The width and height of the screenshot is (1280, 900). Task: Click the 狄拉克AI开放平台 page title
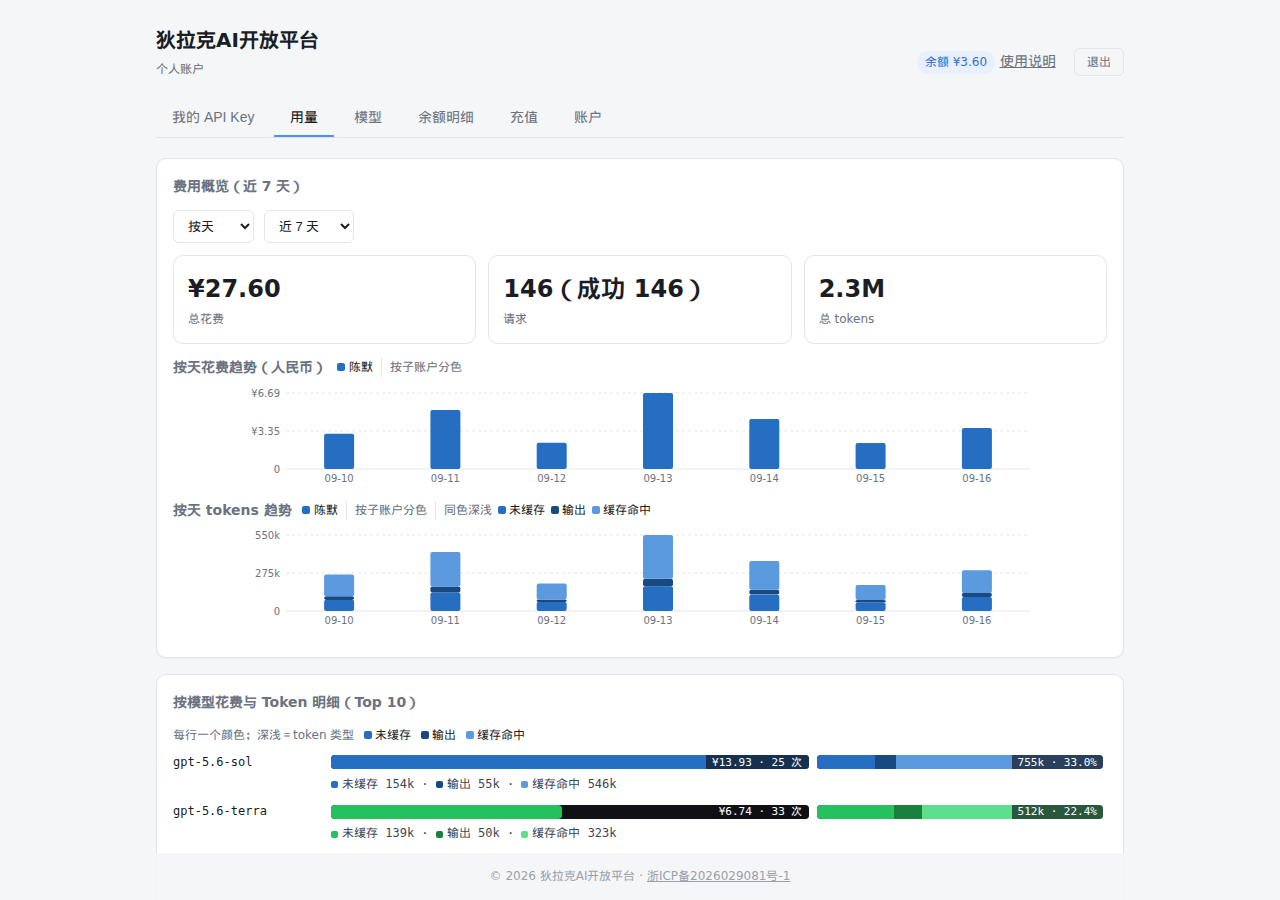237,41
